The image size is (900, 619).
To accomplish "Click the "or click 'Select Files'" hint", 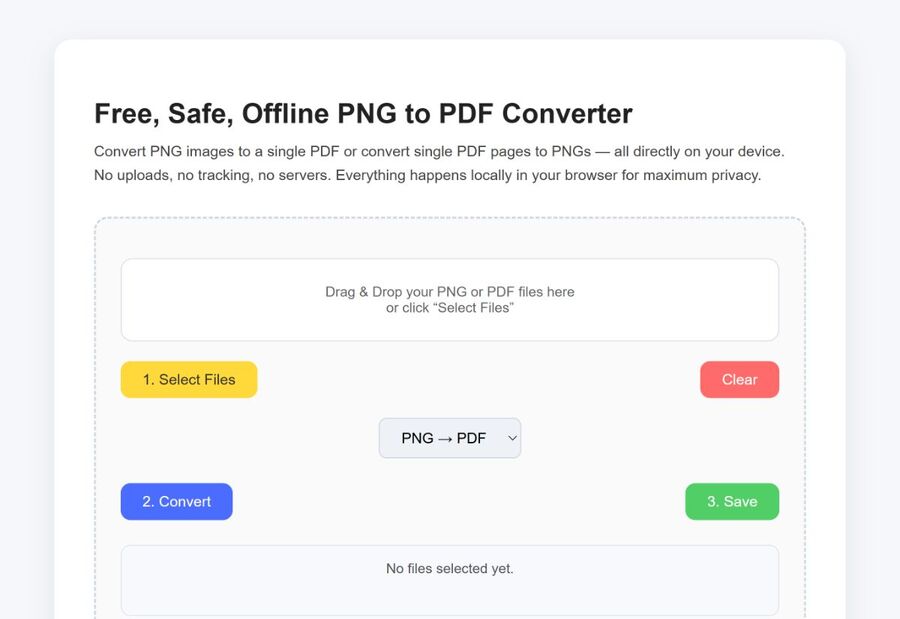I will pos(449,308).
